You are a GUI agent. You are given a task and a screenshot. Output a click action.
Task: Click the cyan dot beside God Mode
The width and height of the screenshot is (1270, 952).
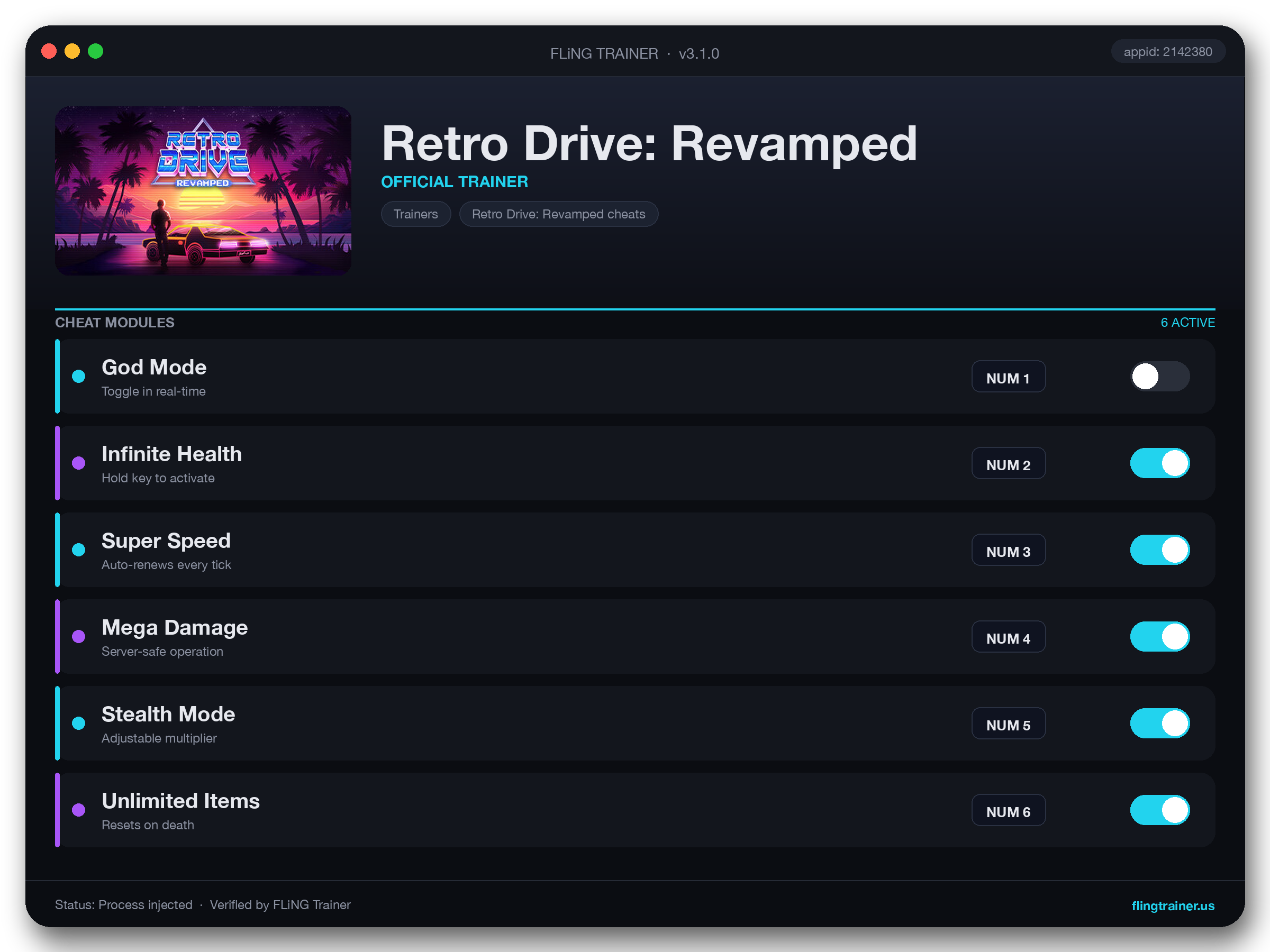(x=79, y=377)
